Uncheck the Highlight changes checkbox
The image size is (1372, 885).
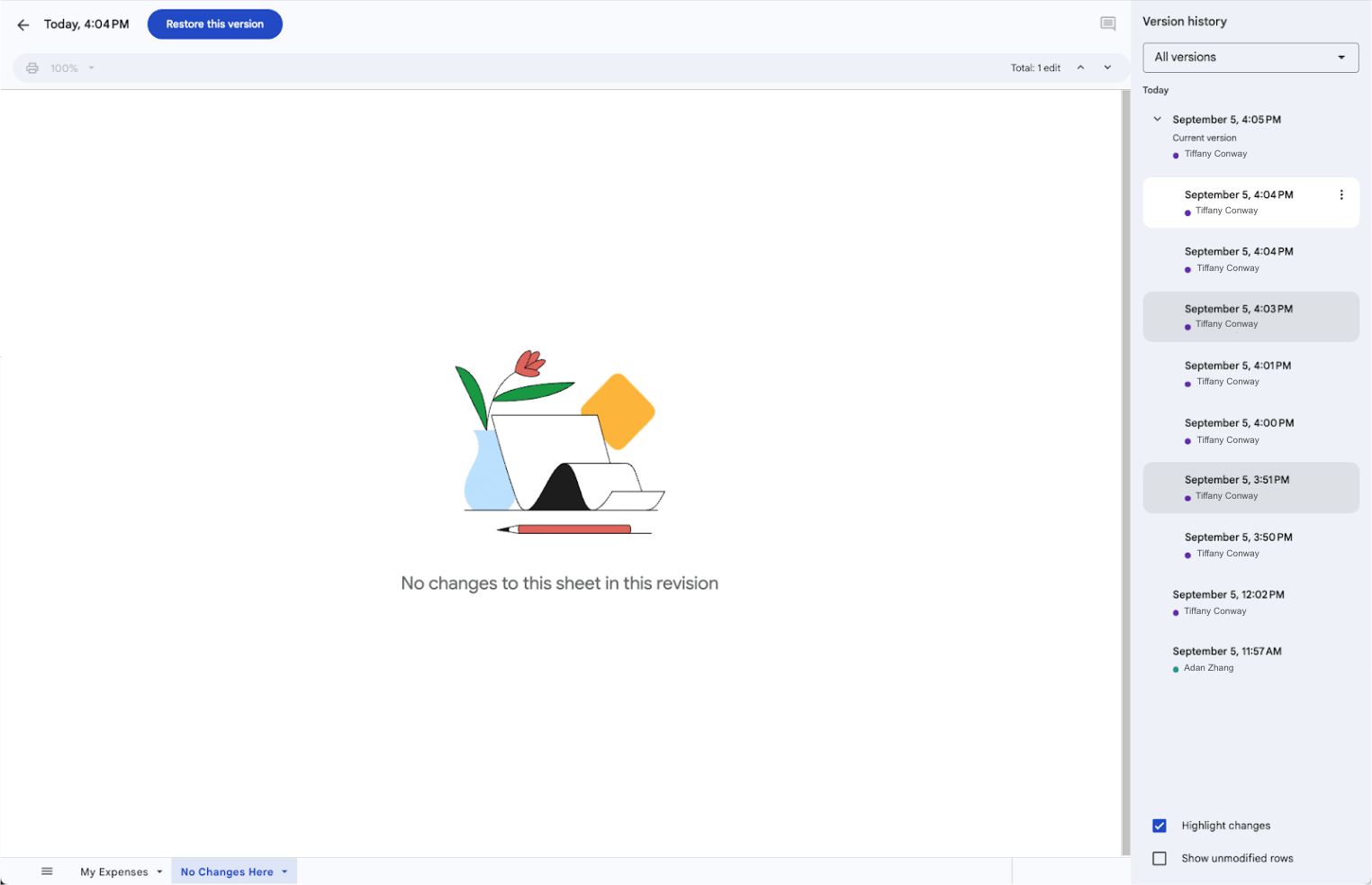coord(1160,826)
